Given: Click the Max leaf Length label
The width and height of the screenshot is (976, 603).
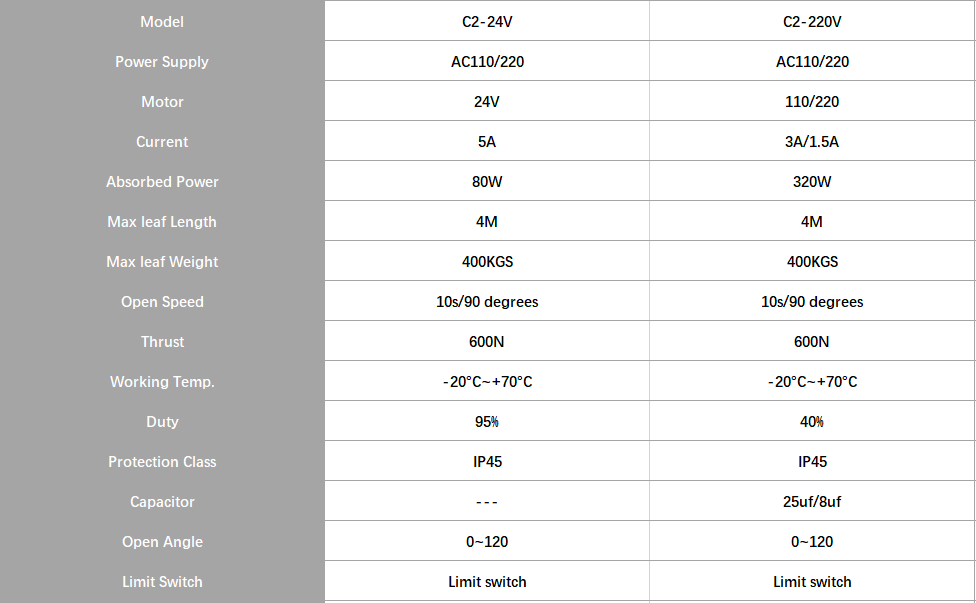Looking at the screenshot, I should coord(162,222).
